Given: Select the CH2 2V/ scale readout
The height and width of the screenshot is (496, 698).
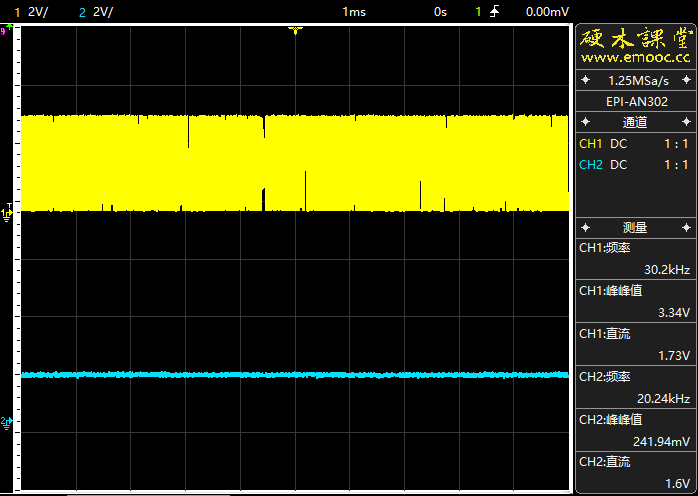Looking at the screenshot, I should pos(97,11).
